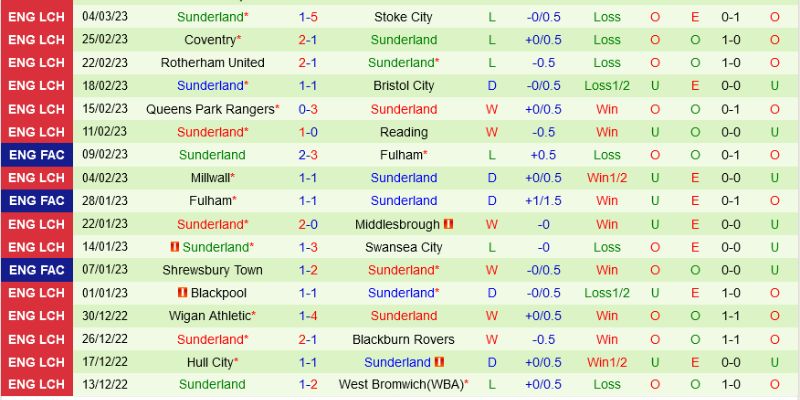Click the red card icon beside Middlesbrough

(449, 224)
